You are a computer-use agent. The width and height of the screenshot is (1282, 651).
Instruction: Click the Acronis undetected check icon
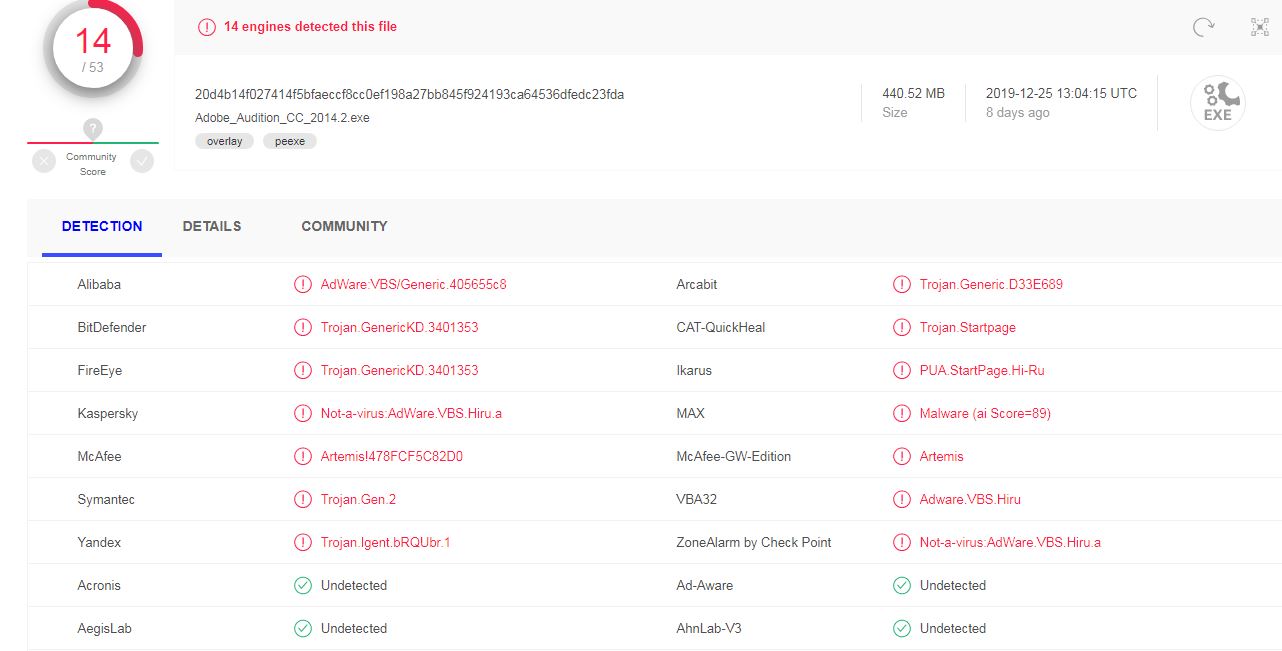tap(303, 585)
